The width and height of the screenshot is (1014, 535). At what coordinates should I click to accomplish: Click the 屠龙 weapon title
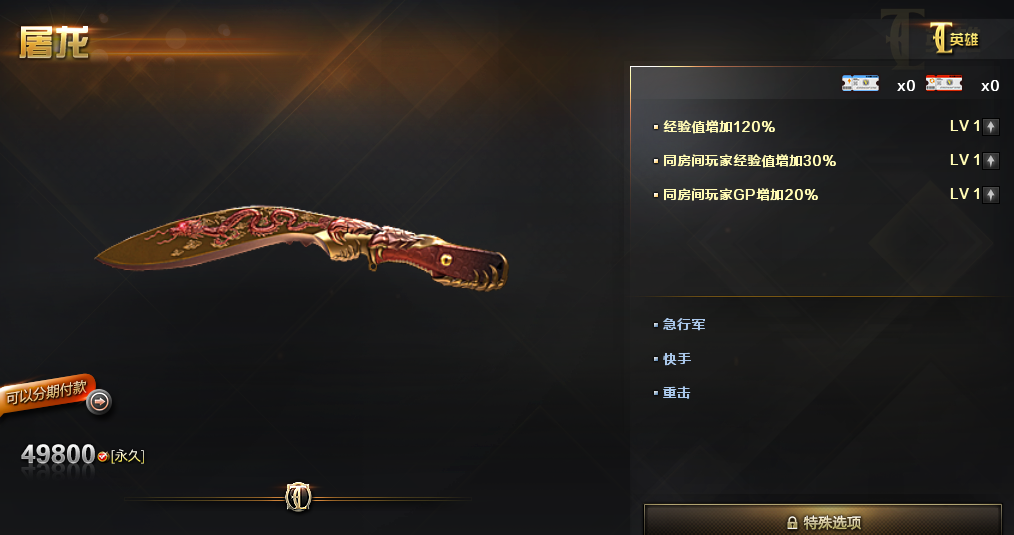tap(54, 43)
